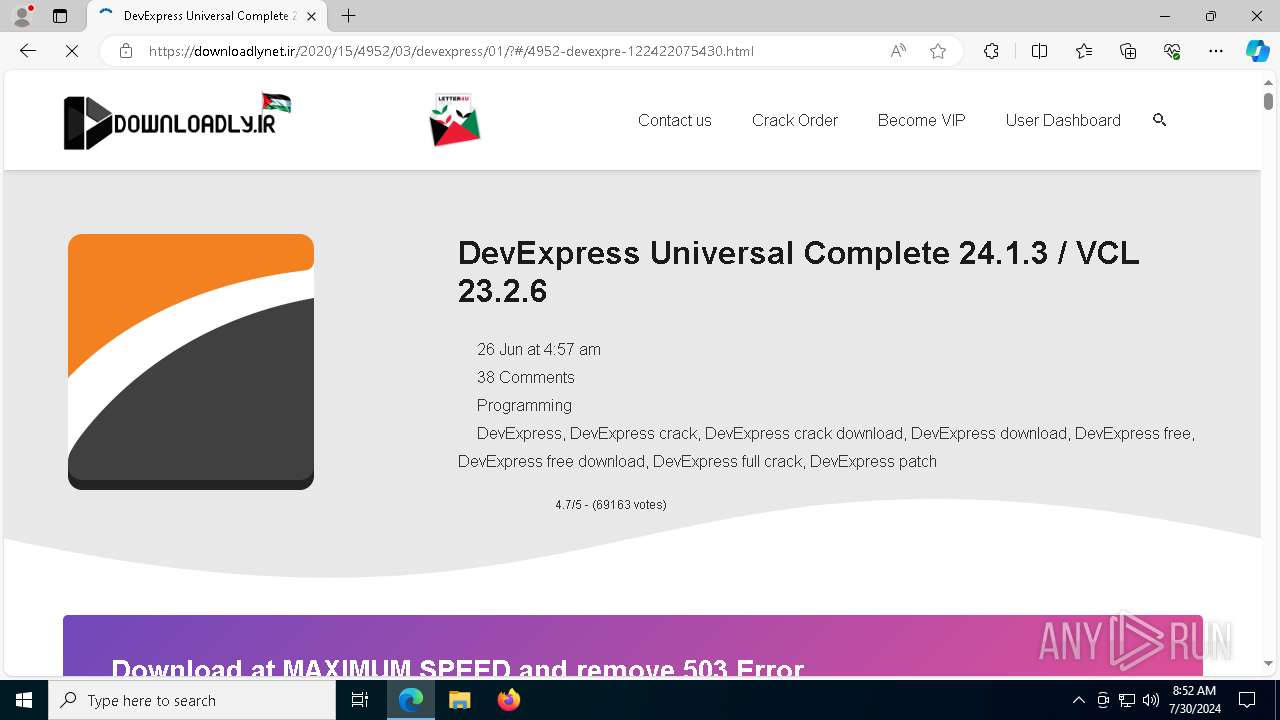This screenshot has width=1280, height=720.
Task: View site information lock icon
Action: (x=126, y=51)
